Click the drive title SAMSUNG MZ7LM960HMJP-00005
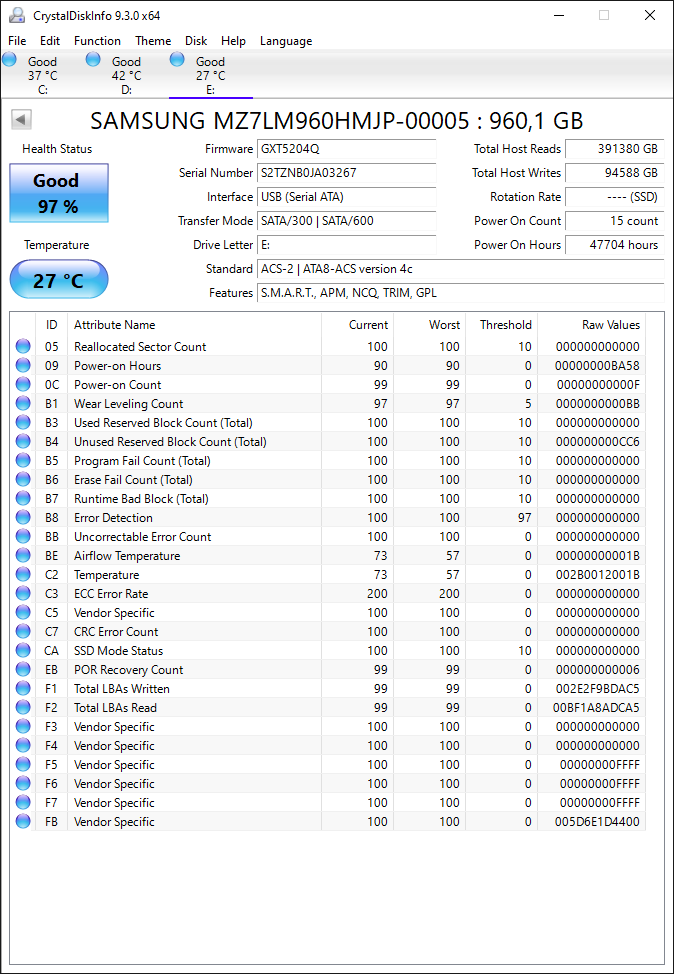Viewport: 674px width, 974px height. 280,121
